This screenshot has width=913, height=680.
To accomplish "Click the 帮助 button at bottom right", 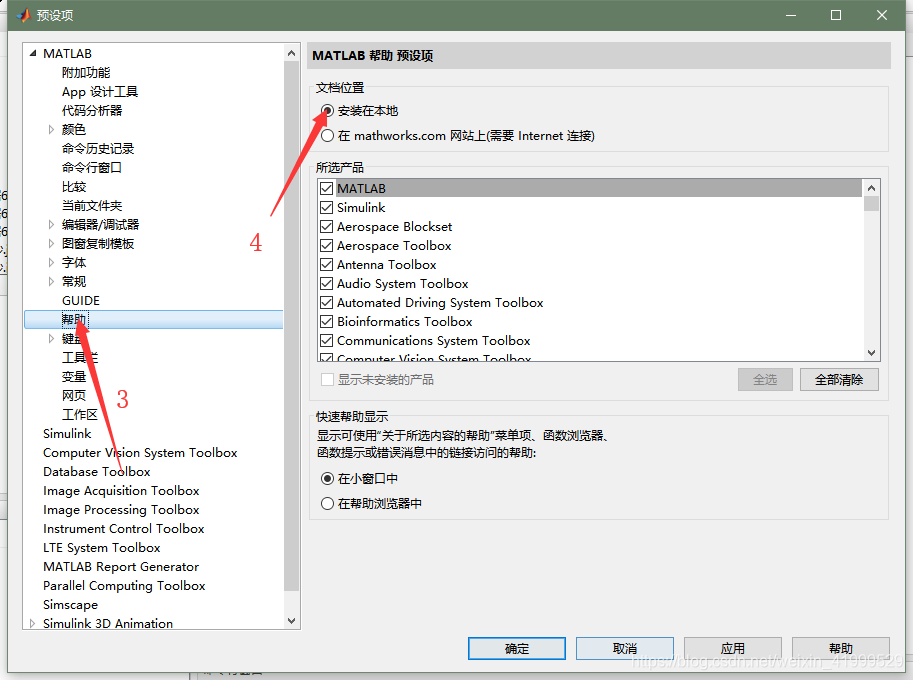I will point(841,649).
